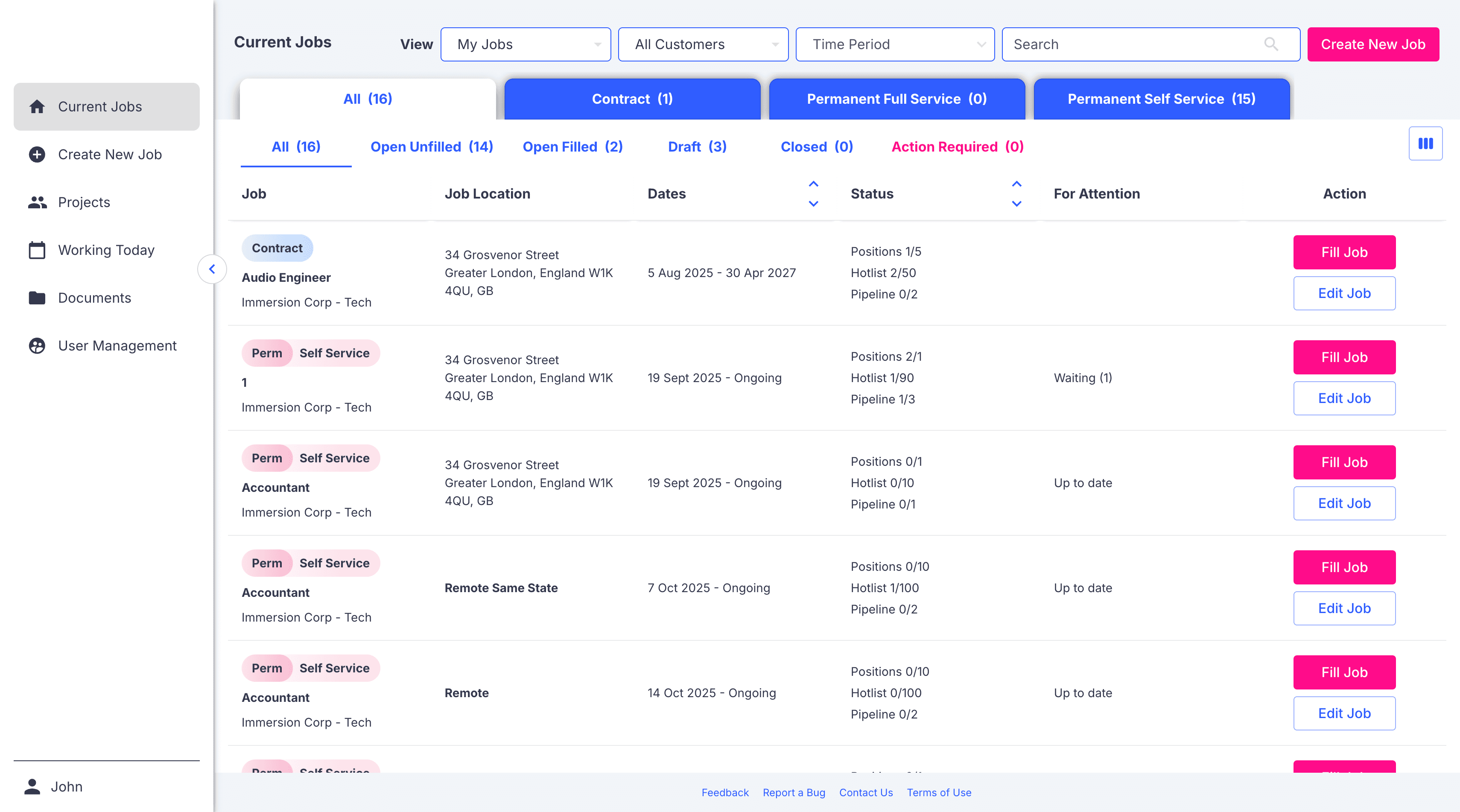Viewport: 1460px width, 812px height.
Task: Sort Status column descending with down arrow
Action: [1016, 203]
